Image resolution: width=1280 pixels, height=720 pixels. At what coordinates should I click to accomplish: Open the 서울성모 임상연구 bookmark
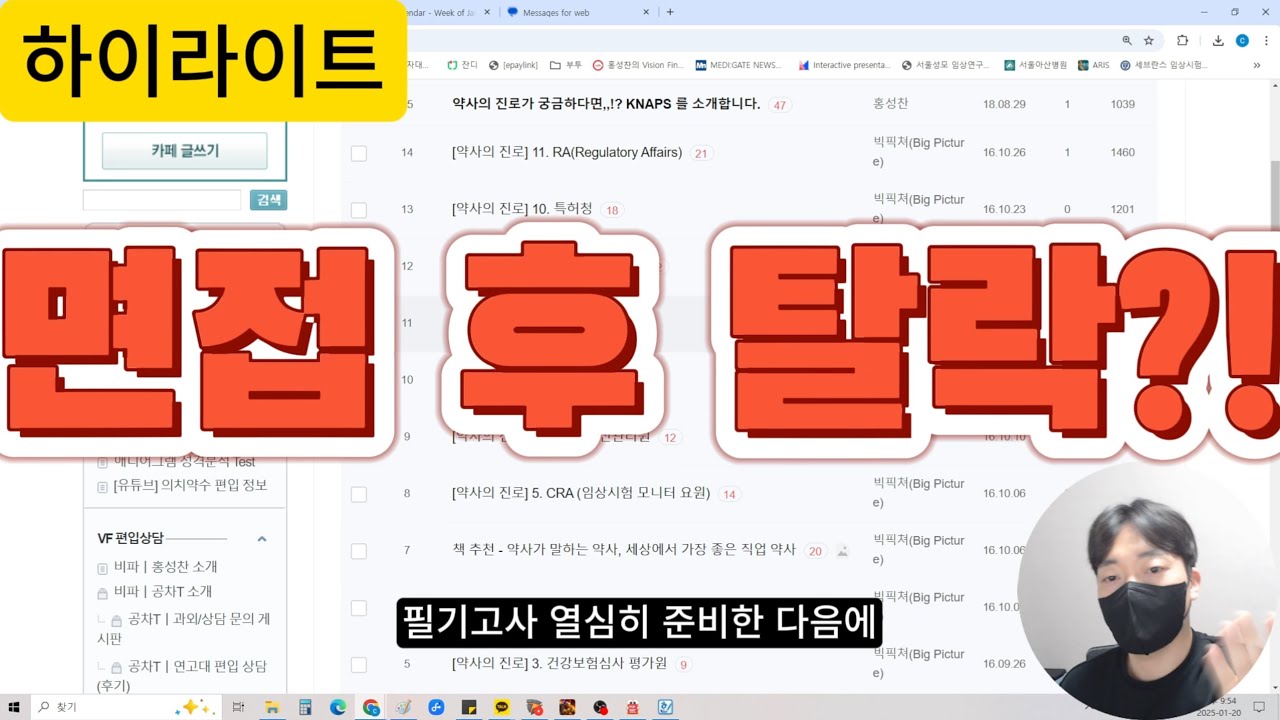(x=945, y=65)
